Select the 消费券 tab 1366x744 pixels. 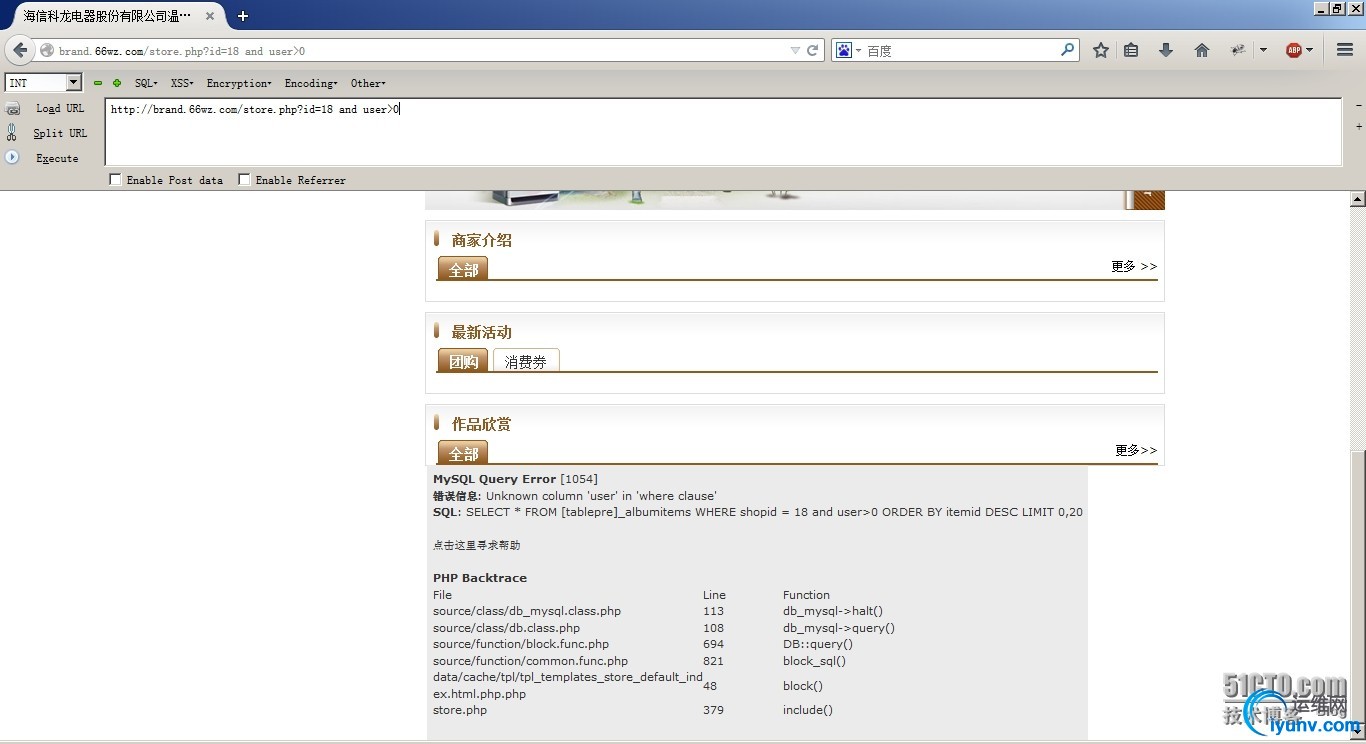(526, 361)
